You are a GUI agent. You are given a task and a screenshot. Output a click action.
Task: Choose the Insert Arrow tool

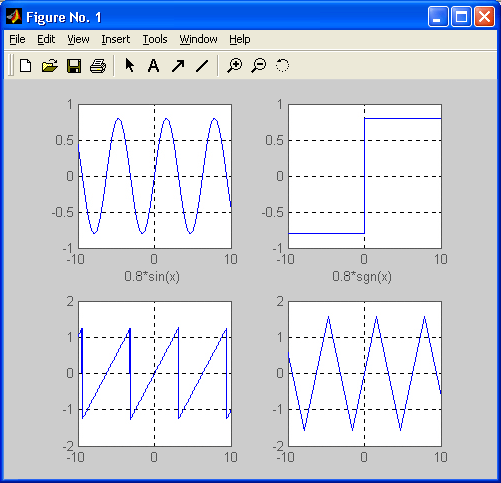pos(178,65)
